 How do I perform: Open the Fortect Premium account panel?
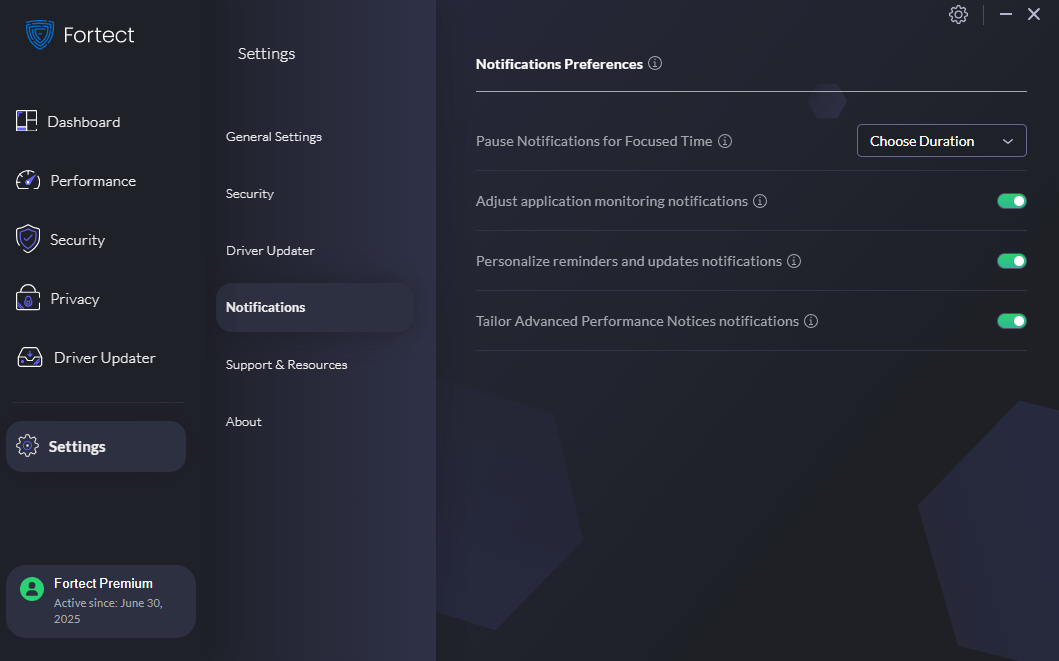100,600
